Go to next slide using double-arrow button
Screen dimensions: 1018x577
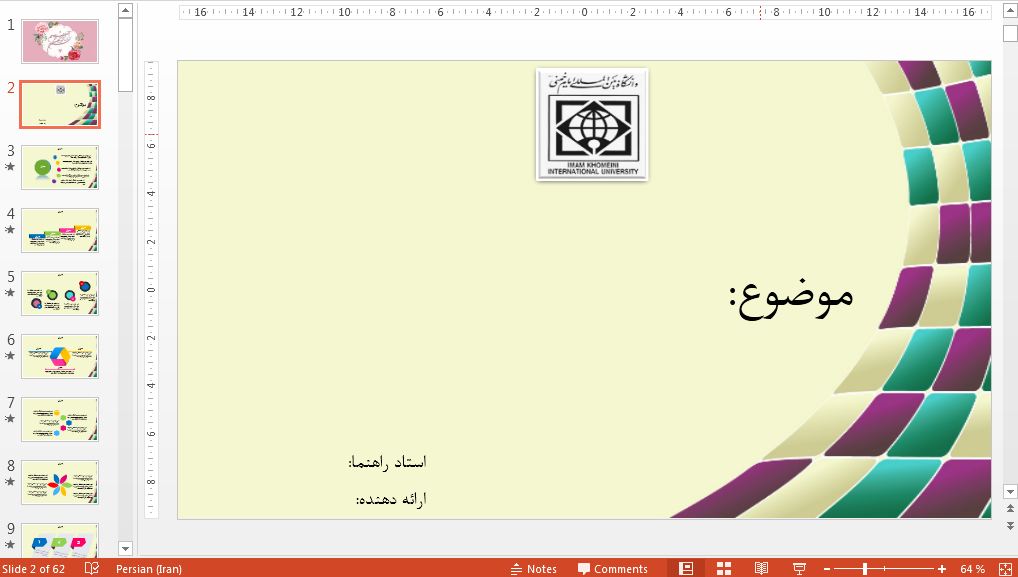coord(1010,524)
